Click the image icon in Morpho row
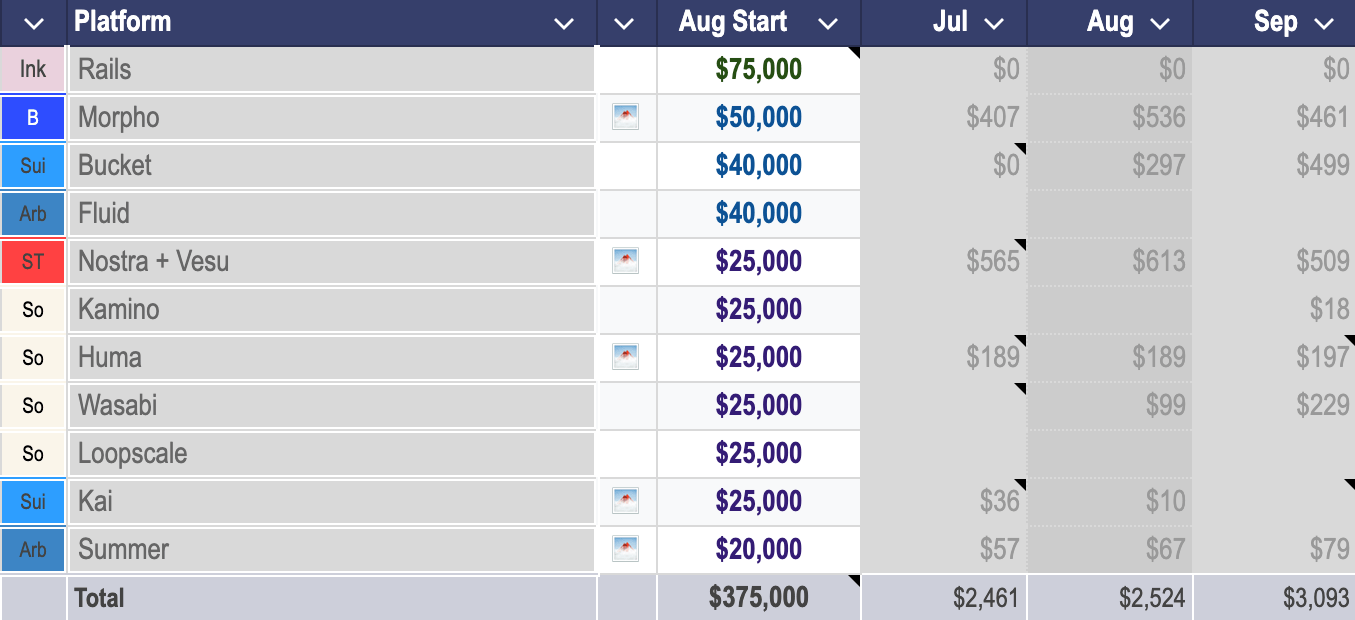 [626, 118]
